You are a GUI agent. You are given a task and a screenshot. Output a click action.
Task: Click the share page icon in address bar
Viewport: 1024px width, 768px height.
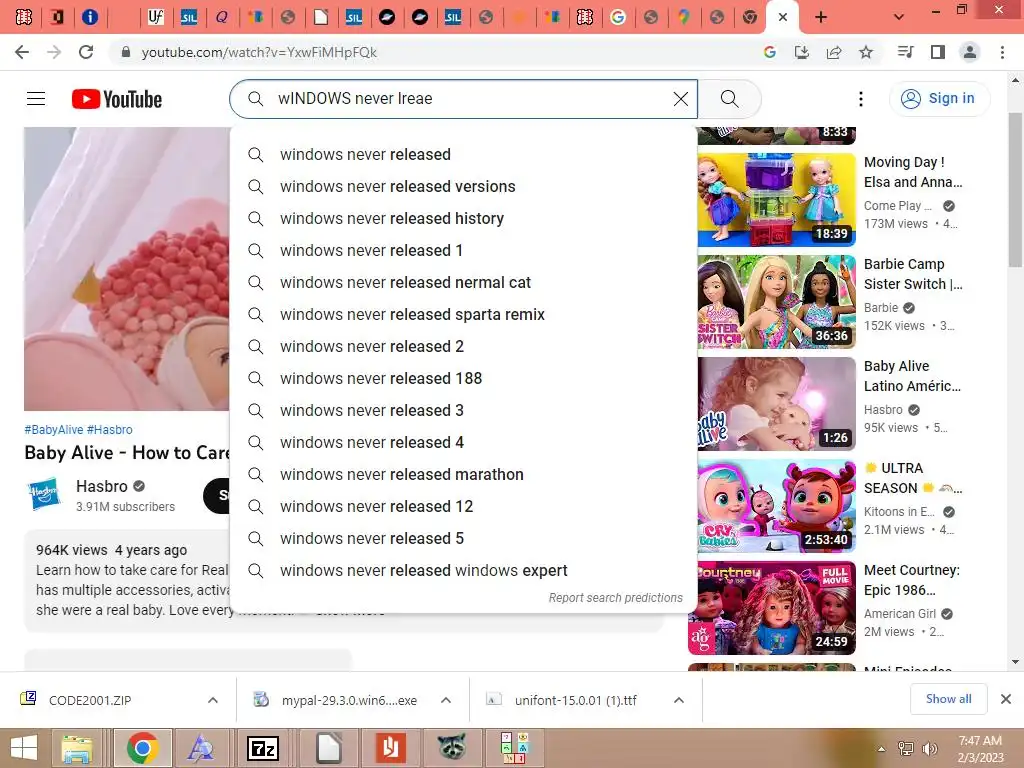click(834, 52)
